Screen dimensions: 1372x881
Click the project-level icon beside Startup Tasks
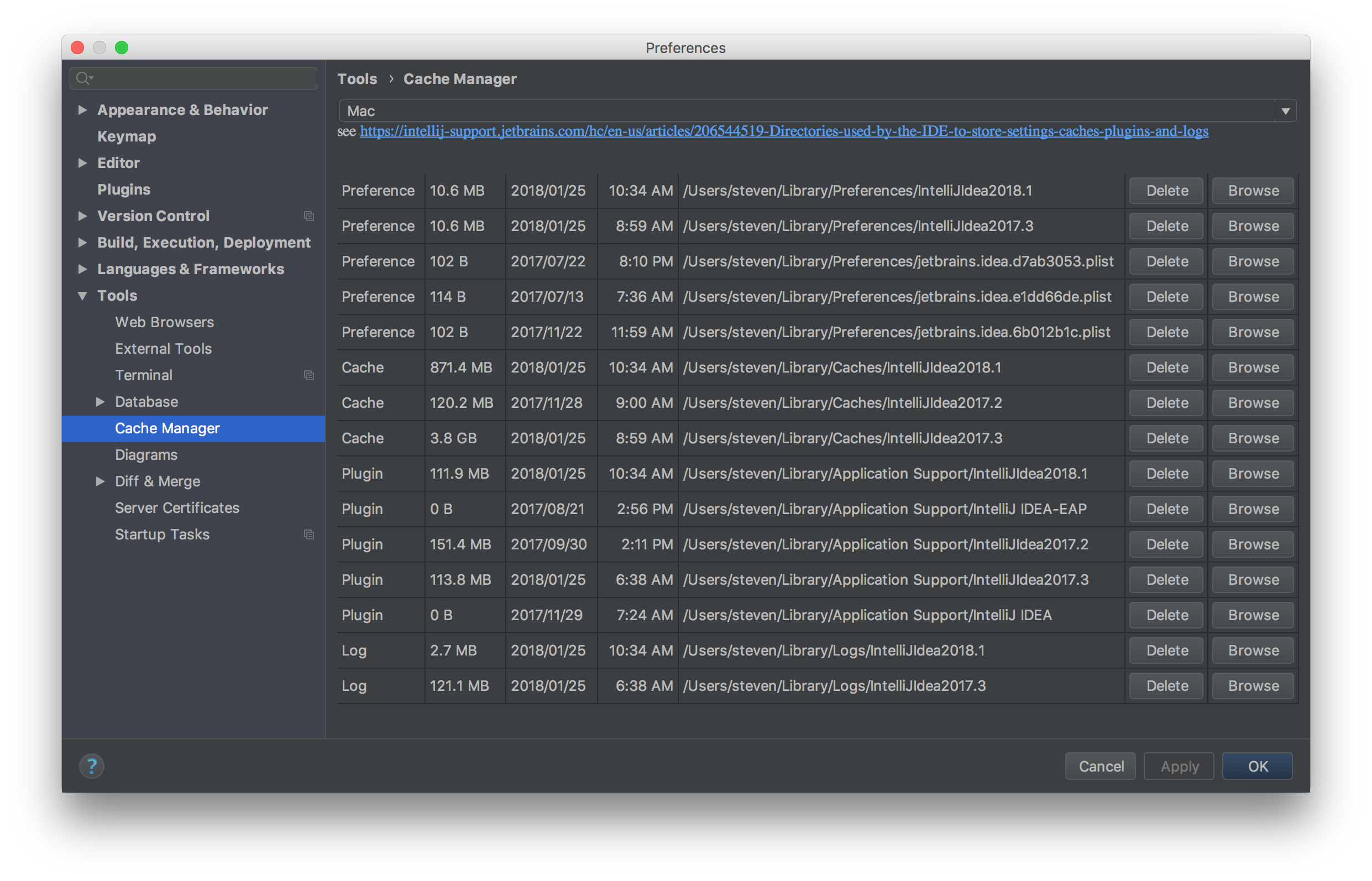[309, 534]
